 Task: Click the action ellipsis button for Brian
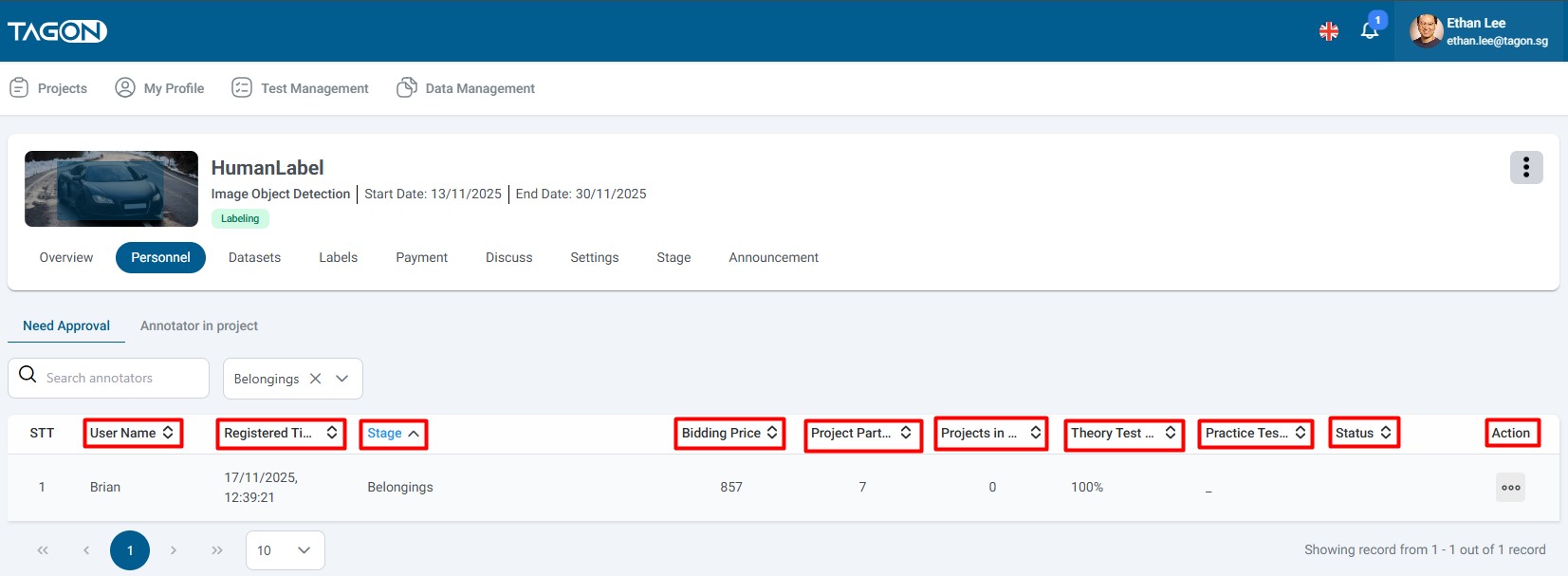[1510, 488]
